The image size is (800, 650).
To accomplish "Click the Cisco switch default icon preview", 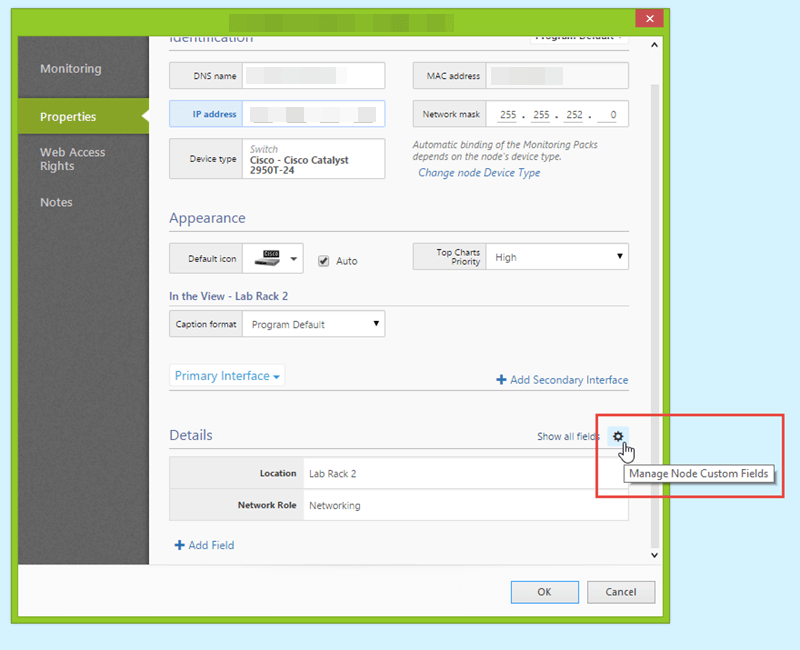I will point(265,258).
